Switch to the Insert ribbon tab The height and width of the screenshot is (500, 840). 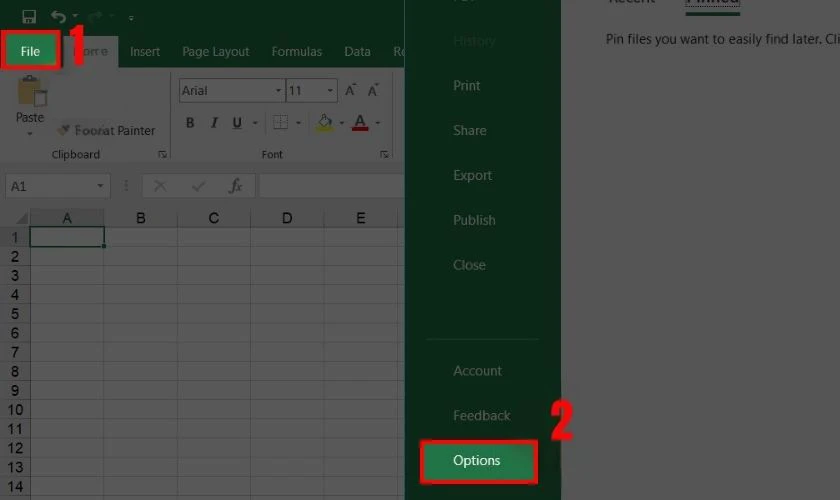pyautogui.click(x=145, y=51)
